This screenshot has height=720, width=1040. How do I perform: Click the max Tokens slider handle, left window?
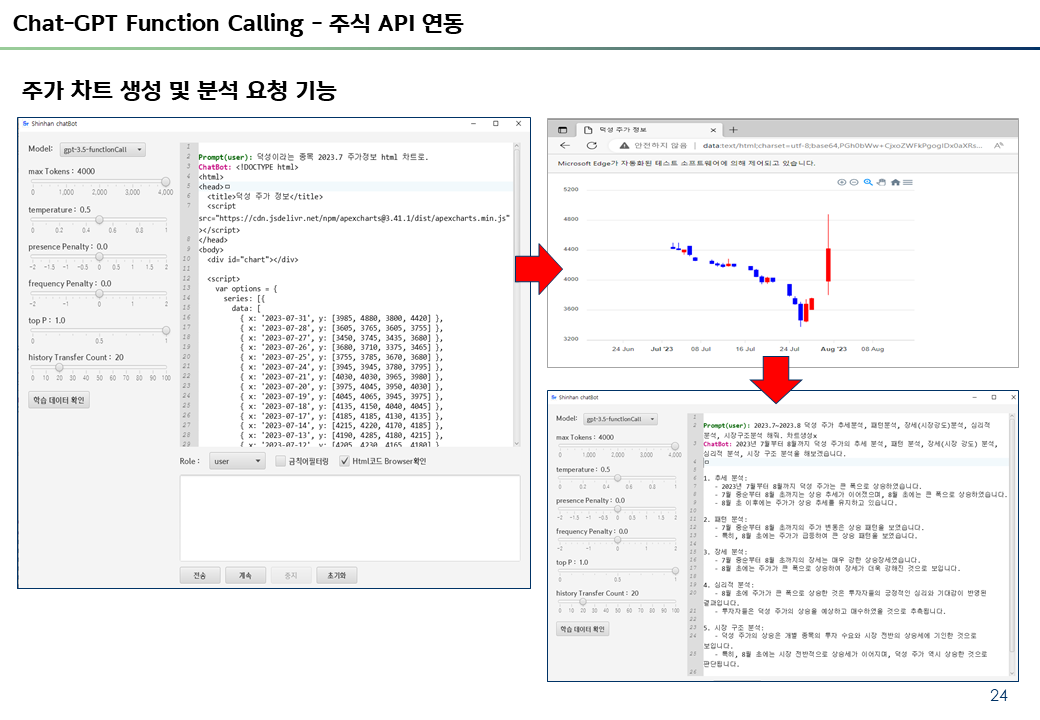pos(165,182)
